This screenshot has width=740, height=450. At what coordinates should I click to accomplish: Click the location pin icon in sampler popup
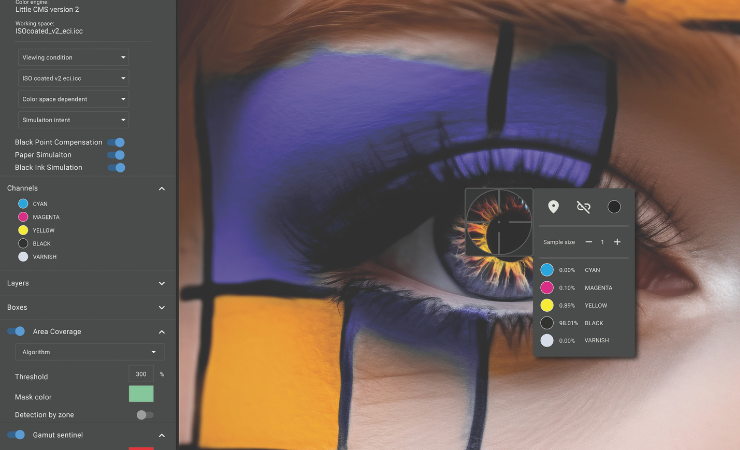tap(553, 207)
